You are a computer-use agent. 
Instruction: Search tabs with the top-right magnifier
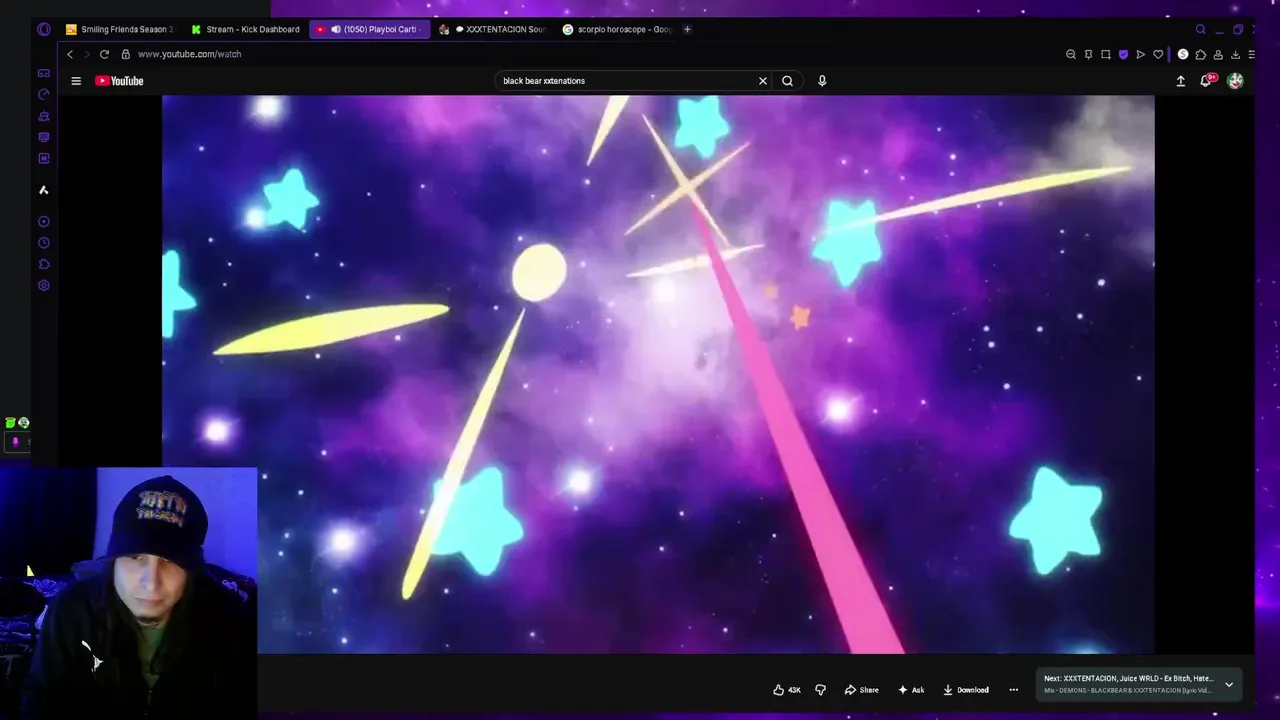click(x=1201, y=29)
